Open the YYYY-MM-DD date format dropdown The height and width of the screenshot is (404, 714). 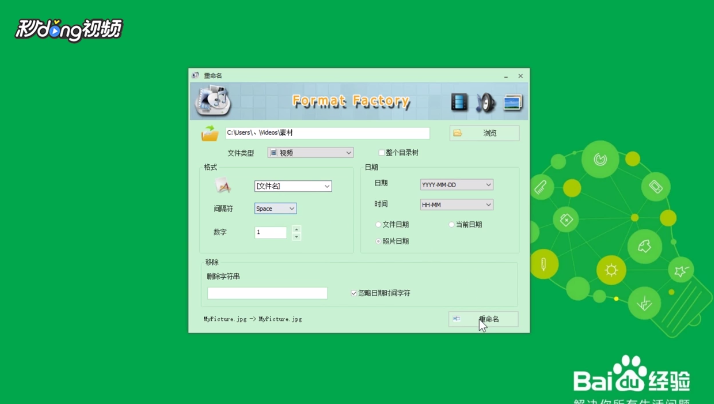pos(456,184)
